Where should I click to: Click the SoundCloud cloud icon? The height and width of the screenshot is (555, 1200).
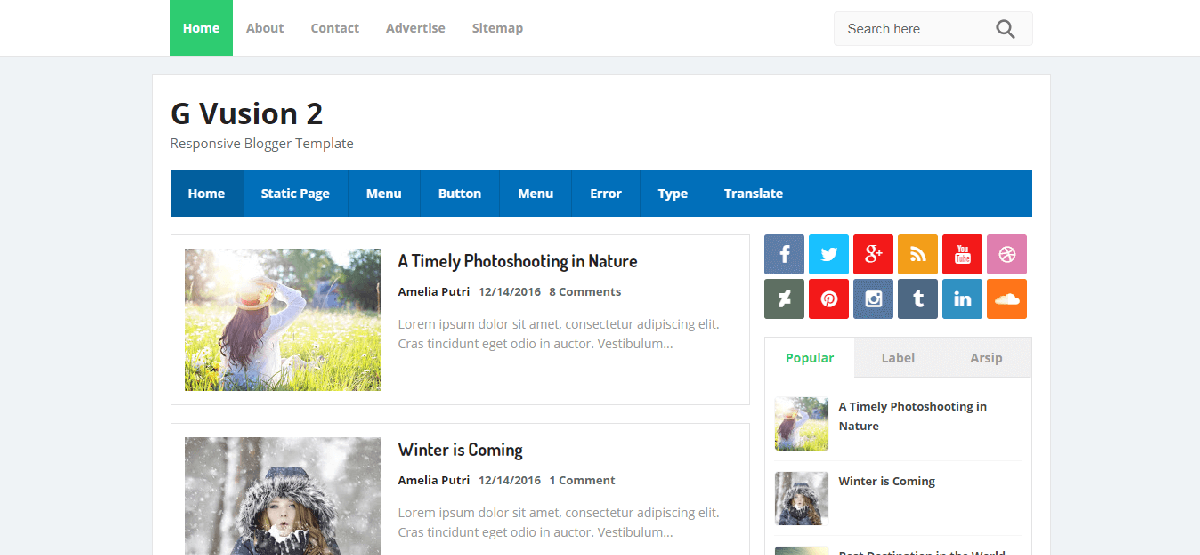pyautogui.click(x=1007, y=299)
